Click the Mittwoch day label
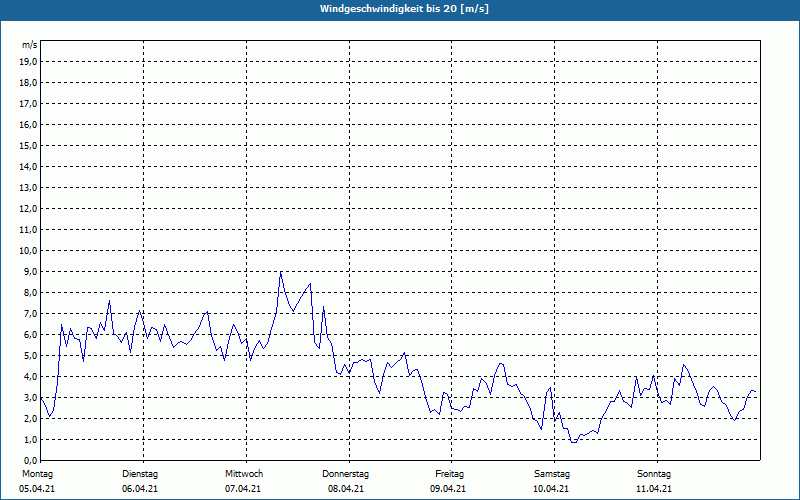Screen dimensions: 800x500 (244, 474)
